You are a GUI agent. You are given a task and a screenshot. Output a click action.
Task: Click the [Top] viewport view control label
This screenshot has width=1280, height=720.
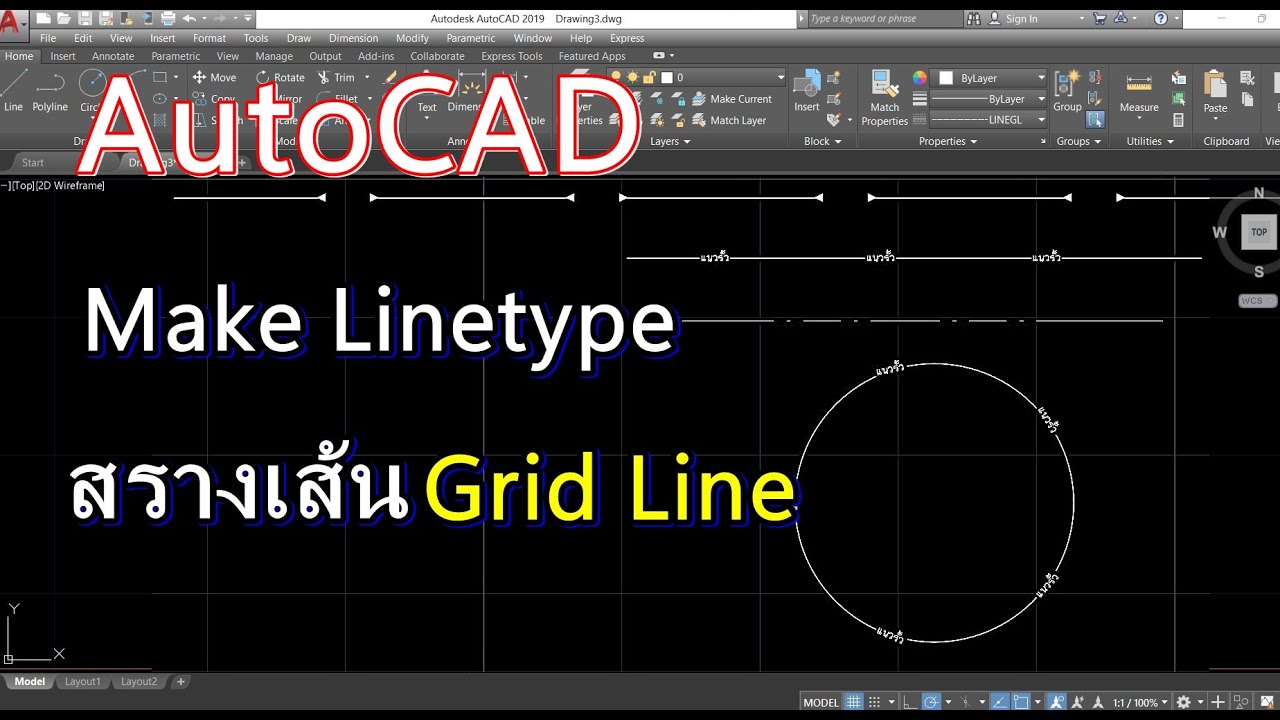click(22, 185)
